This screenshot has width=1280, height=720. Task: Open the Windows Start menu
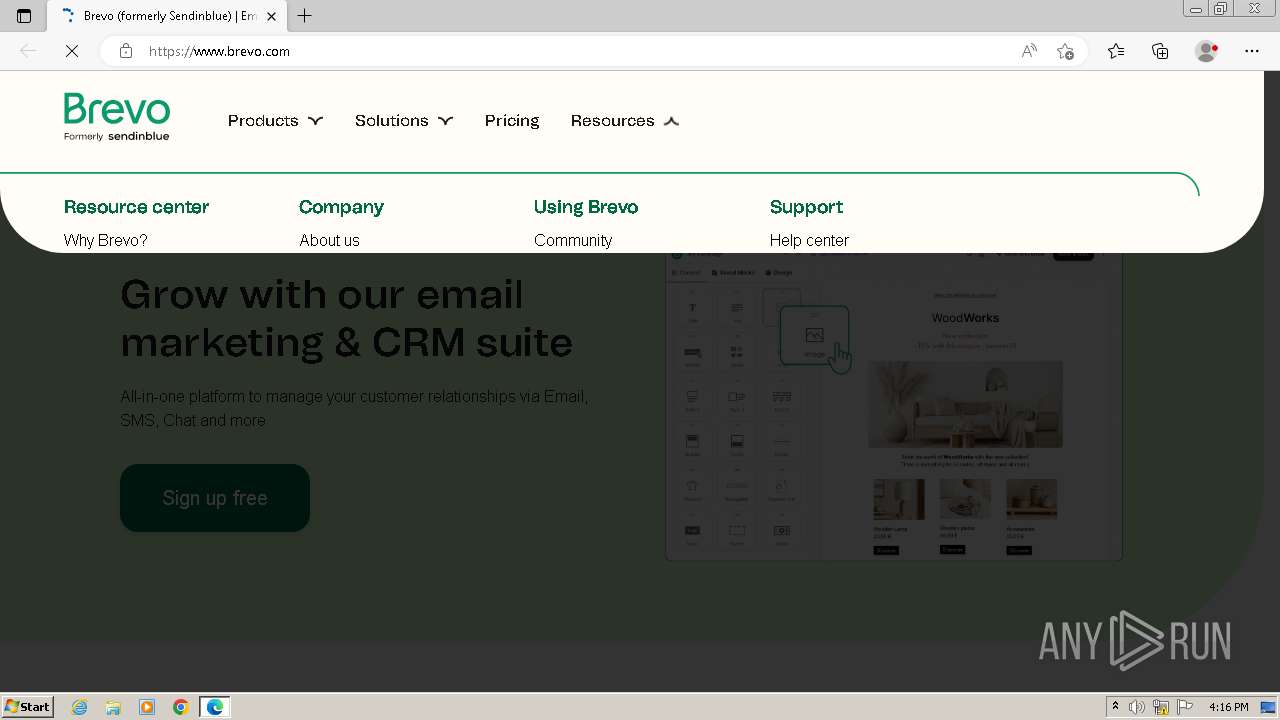28,707
